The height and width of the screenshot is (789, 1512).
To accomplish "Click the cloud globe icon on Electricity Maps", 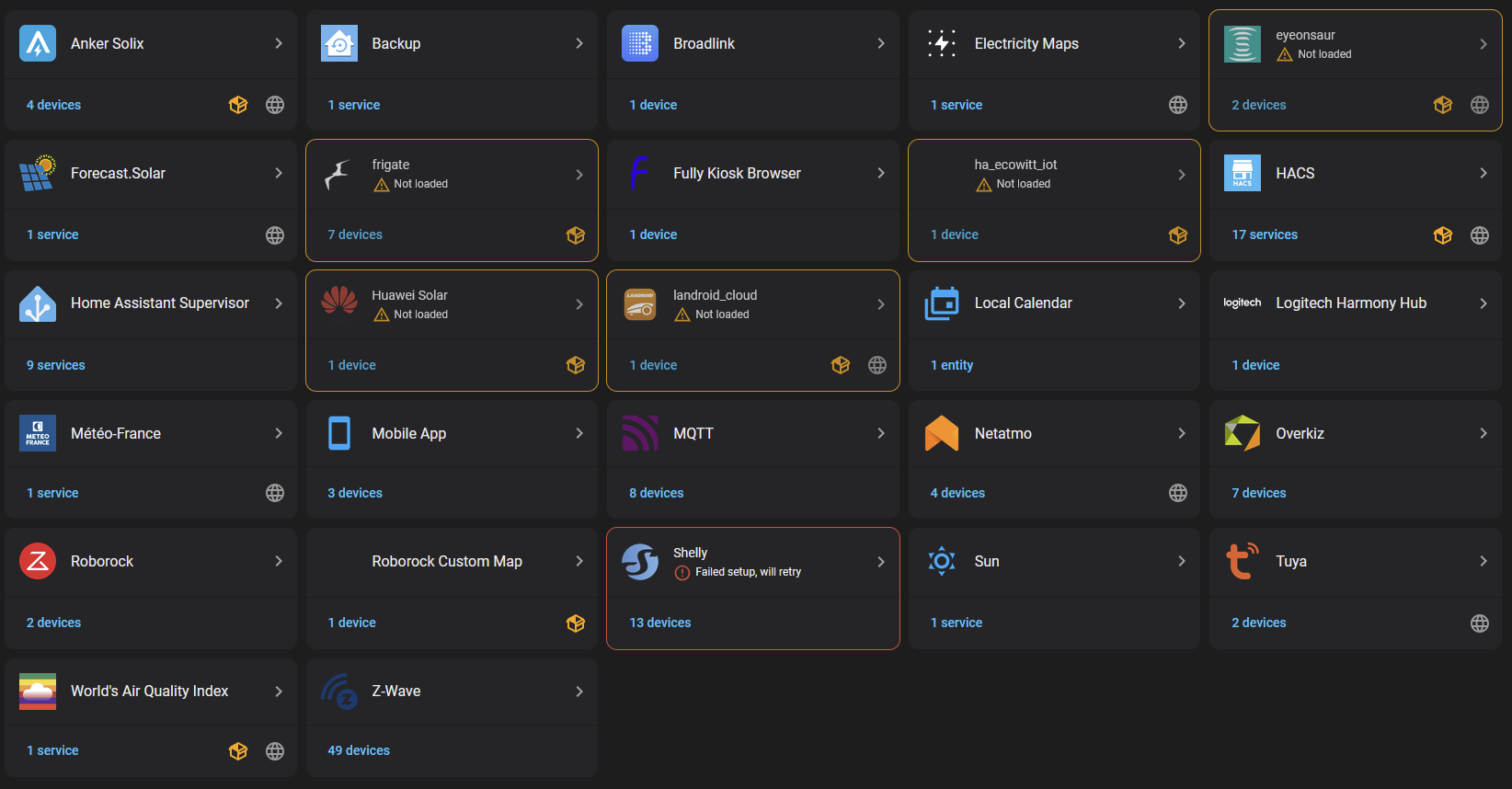I will pos(1178,105).
